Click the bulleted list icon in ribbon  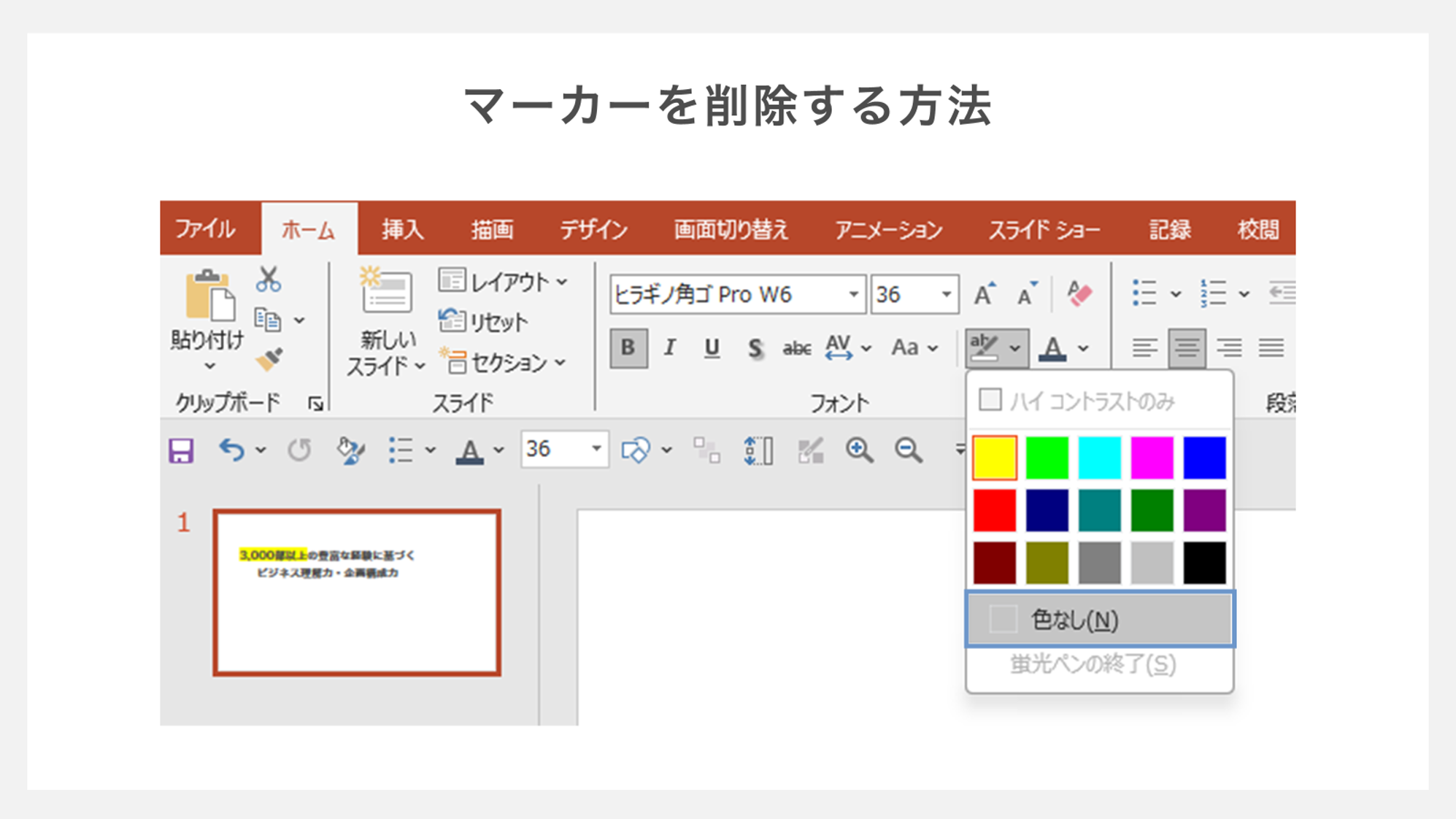[1144, 293]
